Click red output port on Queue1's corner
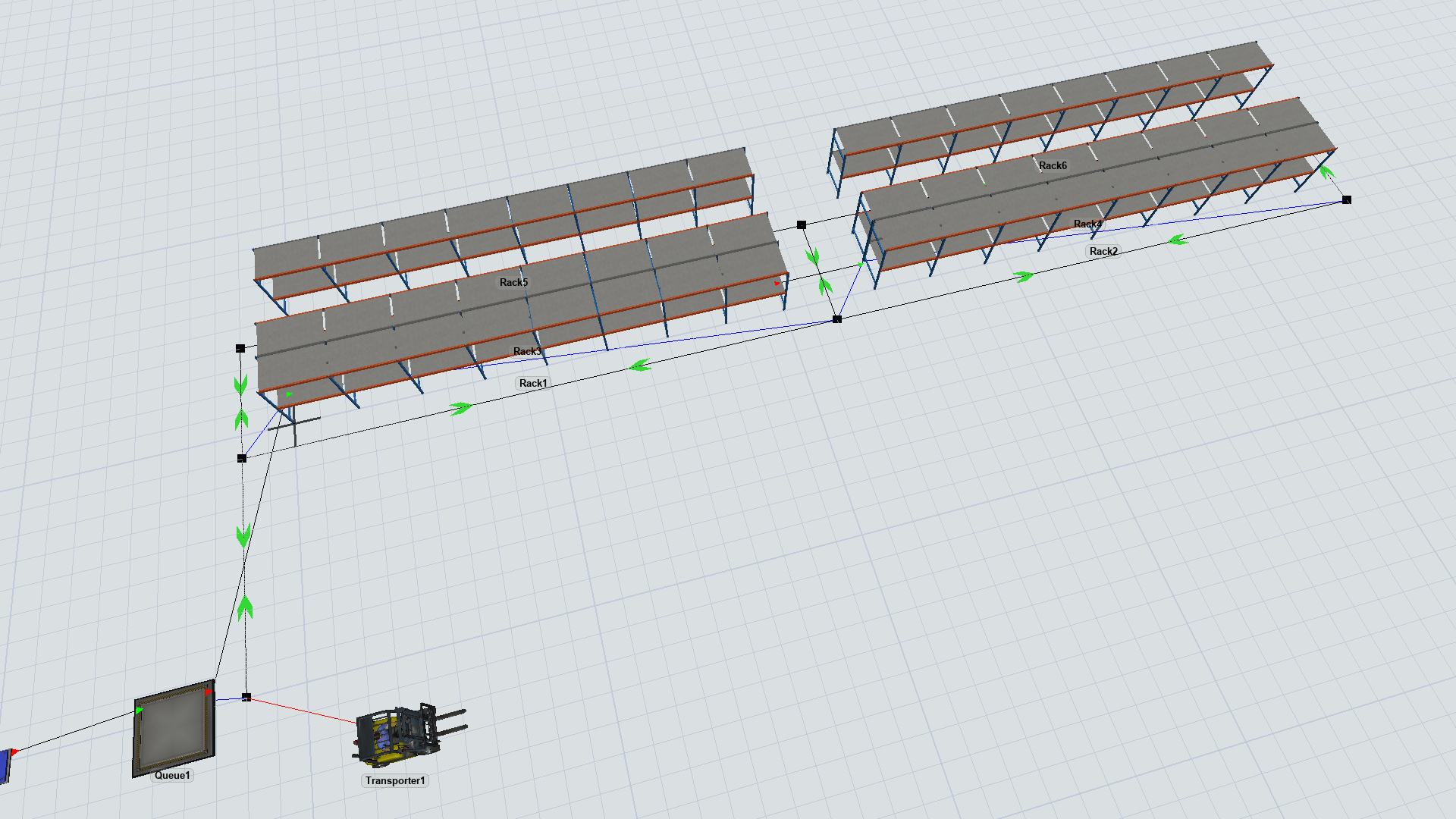This screenshot has height=819, width=1456. (x=209, y=692)
